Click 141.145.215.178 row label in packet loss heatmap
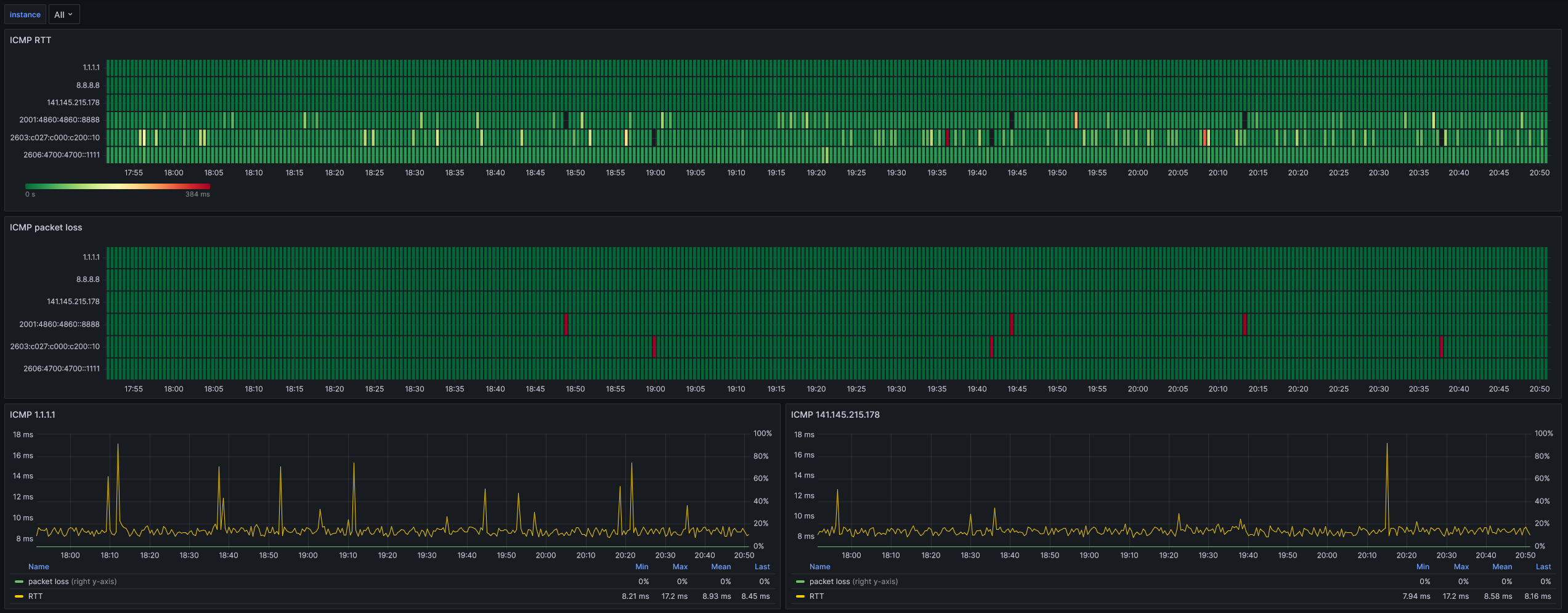This screenshot has width=1568, height=613. point(73,302)
